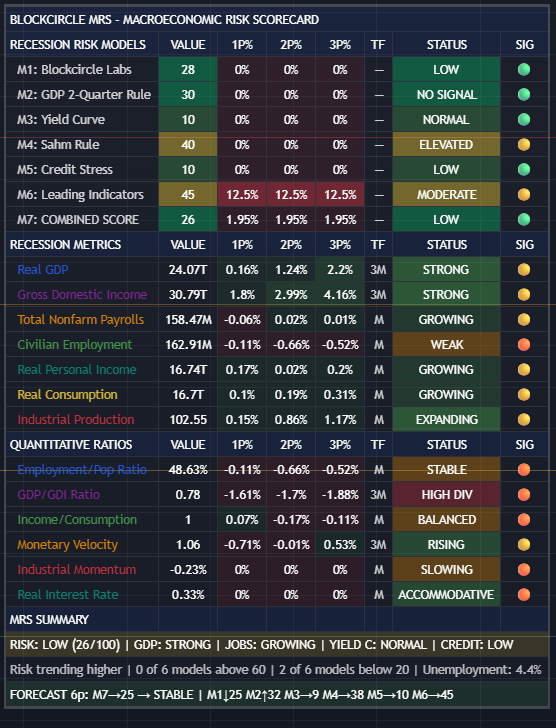Click the green signal dot for M2: GDP 2-Quarter Rule
The height and width of the screenshot is (728, 556).
coord(524,95)
